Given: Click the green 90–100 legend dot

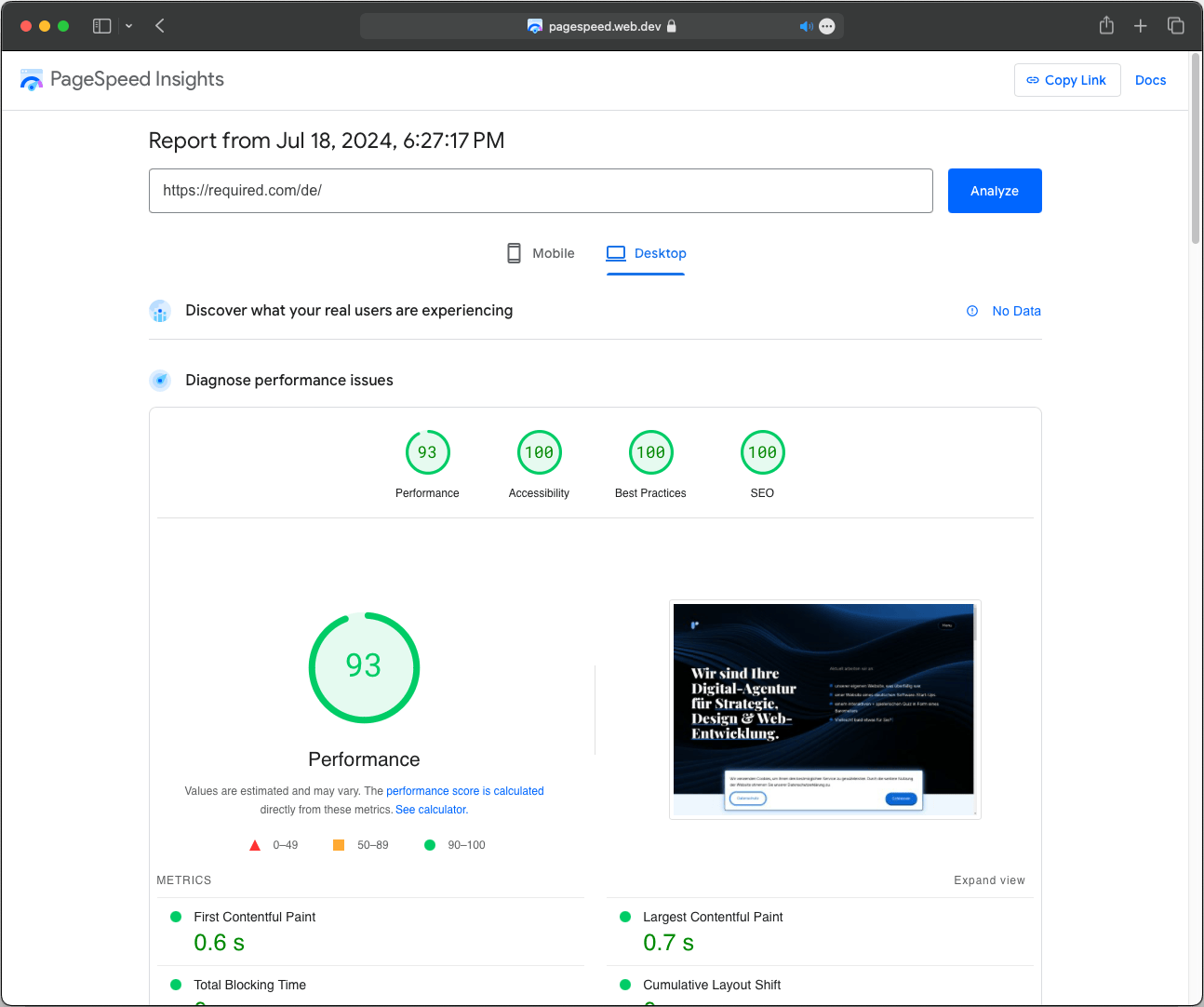Looking at the screenshot, I should pyautogui.click(x=429, y=844).
